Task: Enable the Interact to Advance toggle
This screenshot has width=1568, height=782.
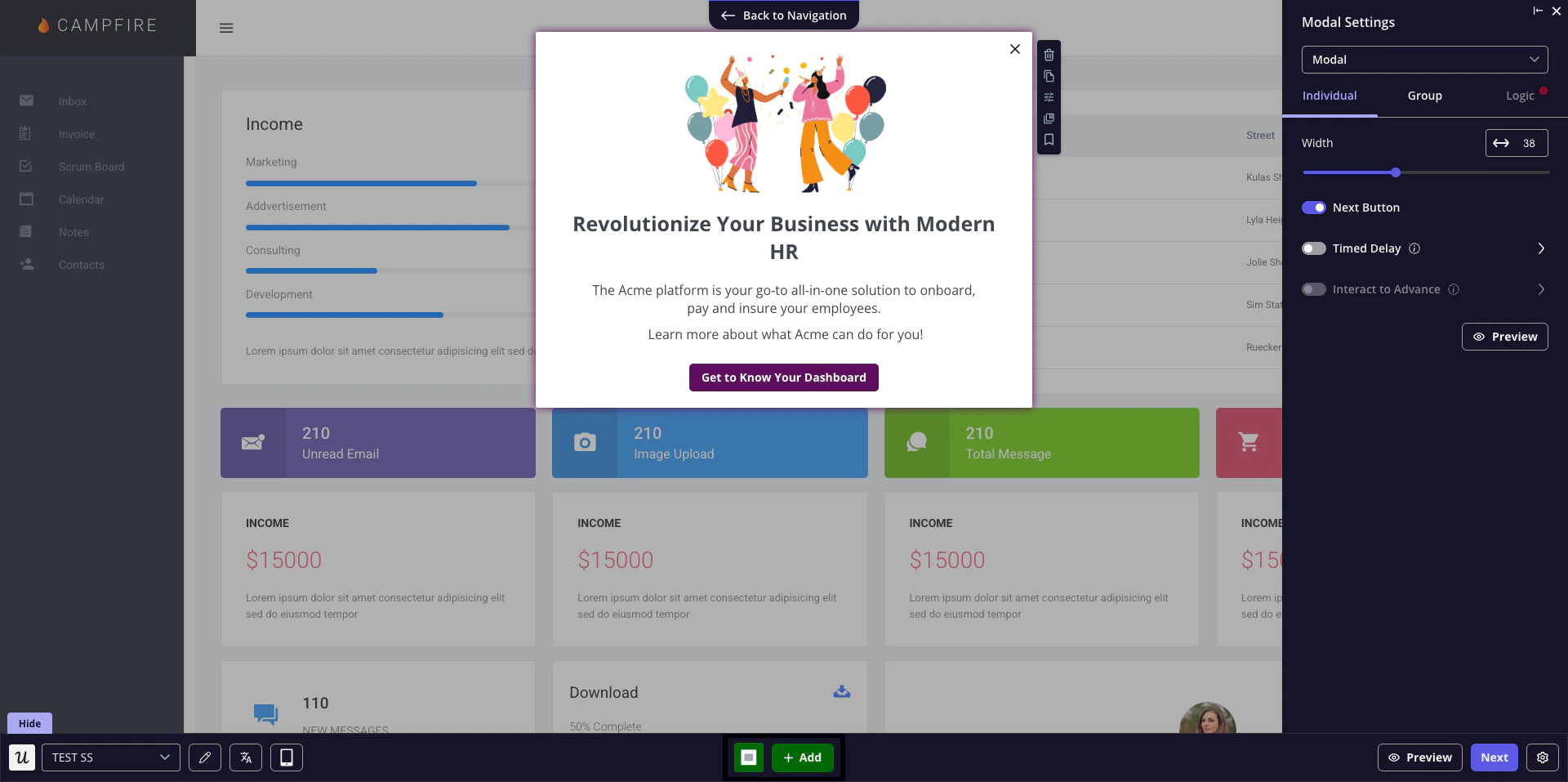Action: click(1314, 289)
